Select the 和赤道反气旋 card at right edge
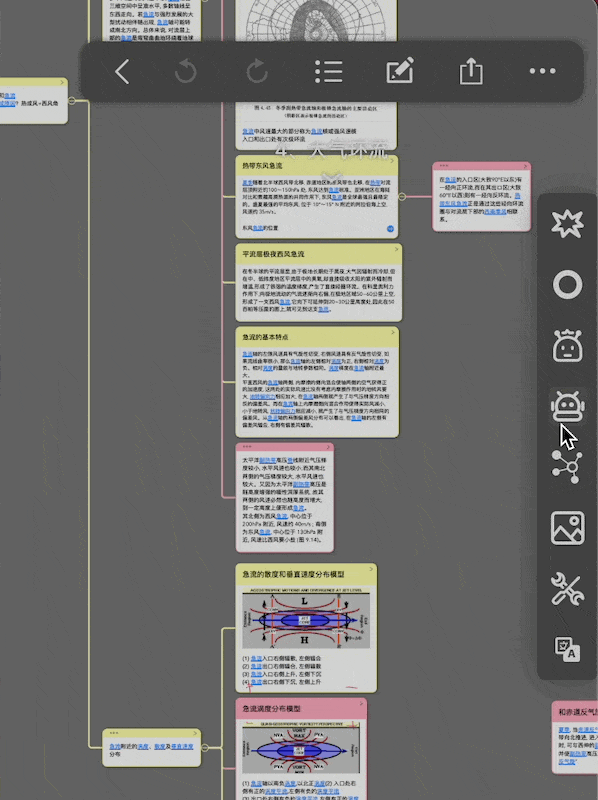 (575, 738)
